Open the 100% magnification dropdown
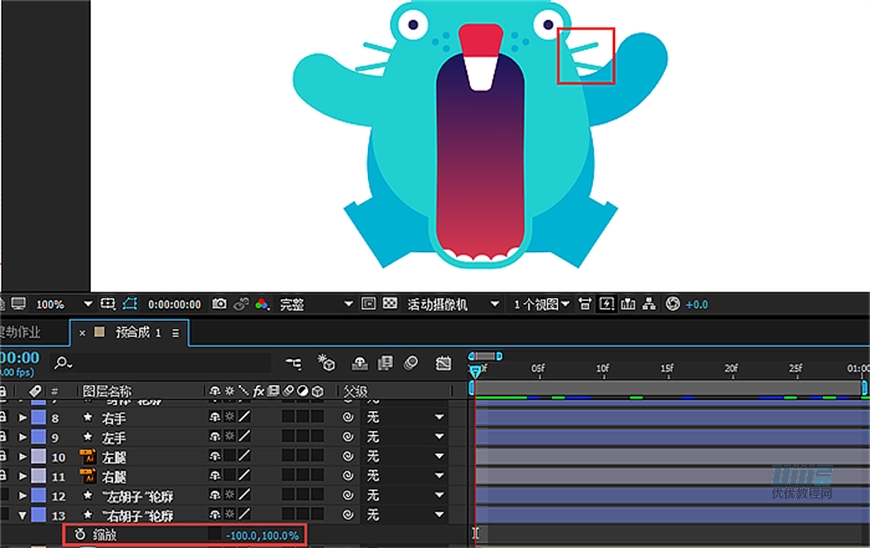This screenshot has width=870, height=548. 87,304
